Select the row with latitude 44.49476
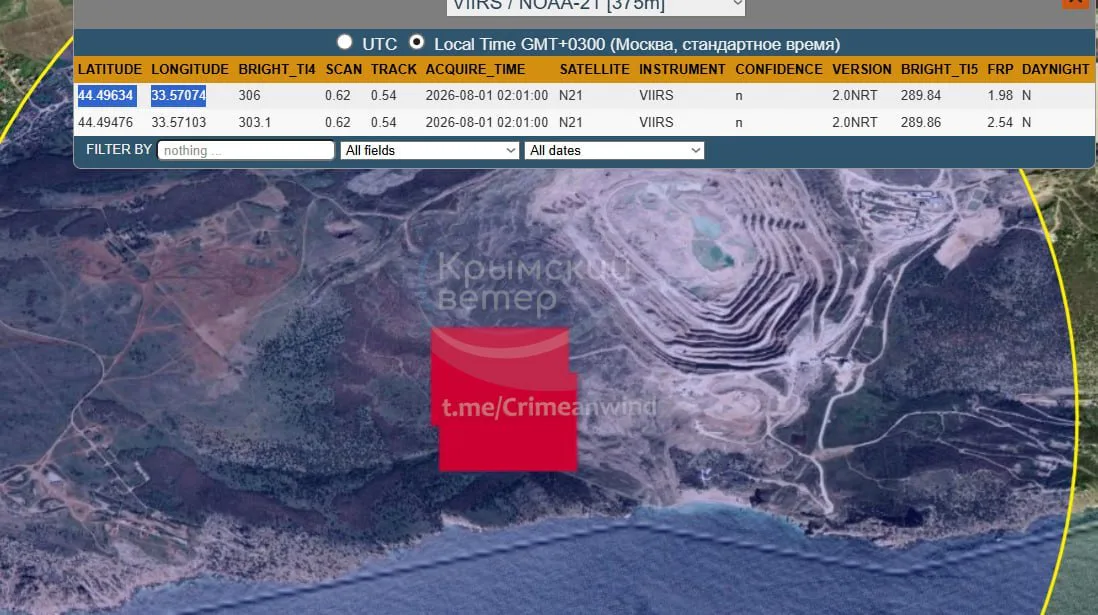The height and width of the screenshot is (615, 1098). (584, 123)
